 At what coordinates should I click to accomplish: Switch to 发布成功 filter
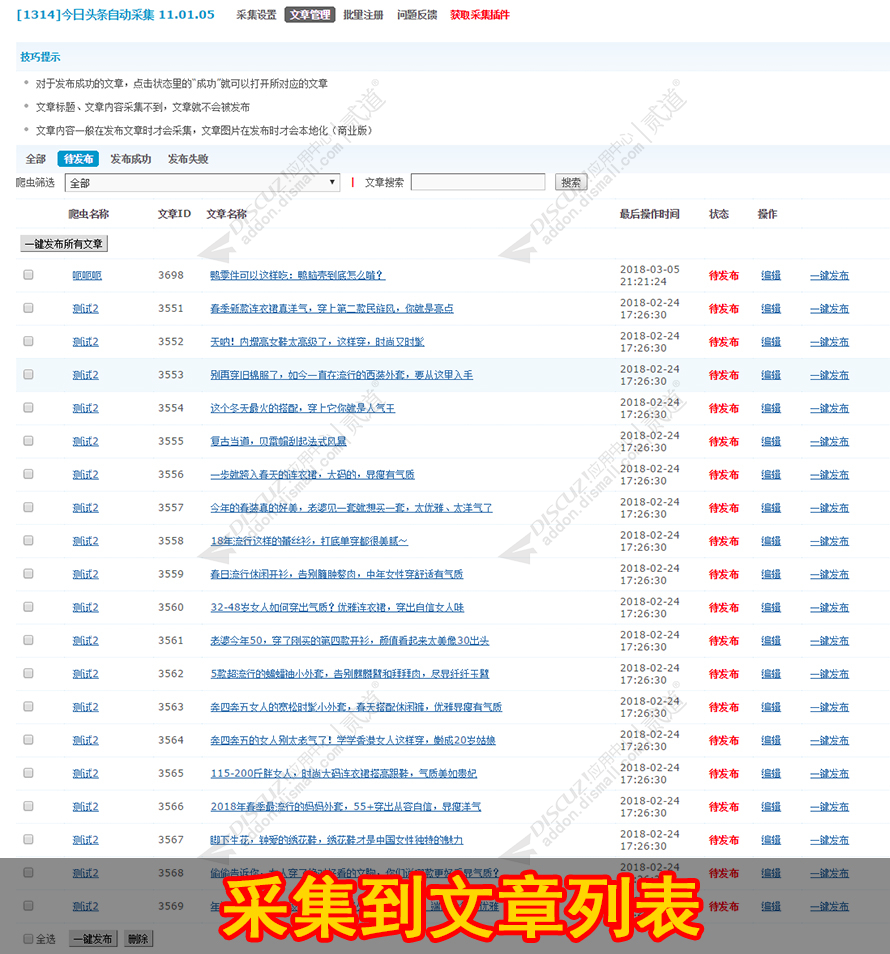[130, 159]
